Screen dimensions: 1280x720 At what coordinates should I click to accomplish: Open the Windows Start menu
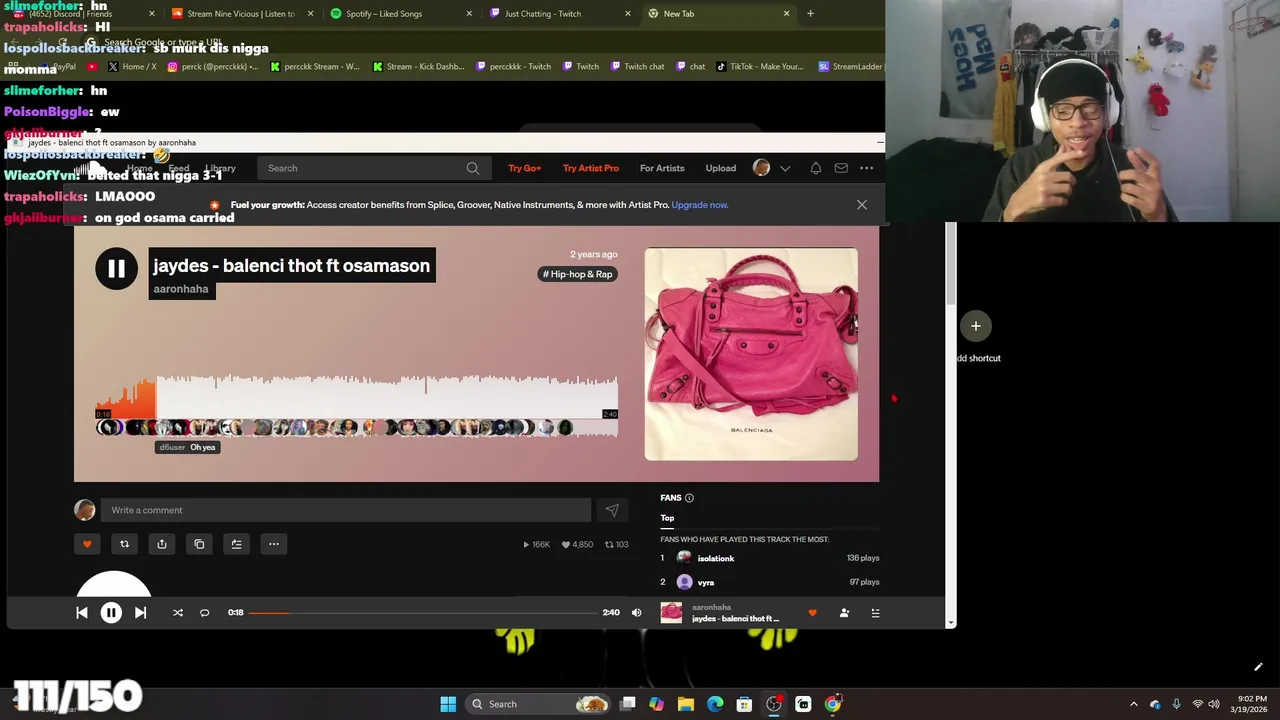tap(448, 704)
